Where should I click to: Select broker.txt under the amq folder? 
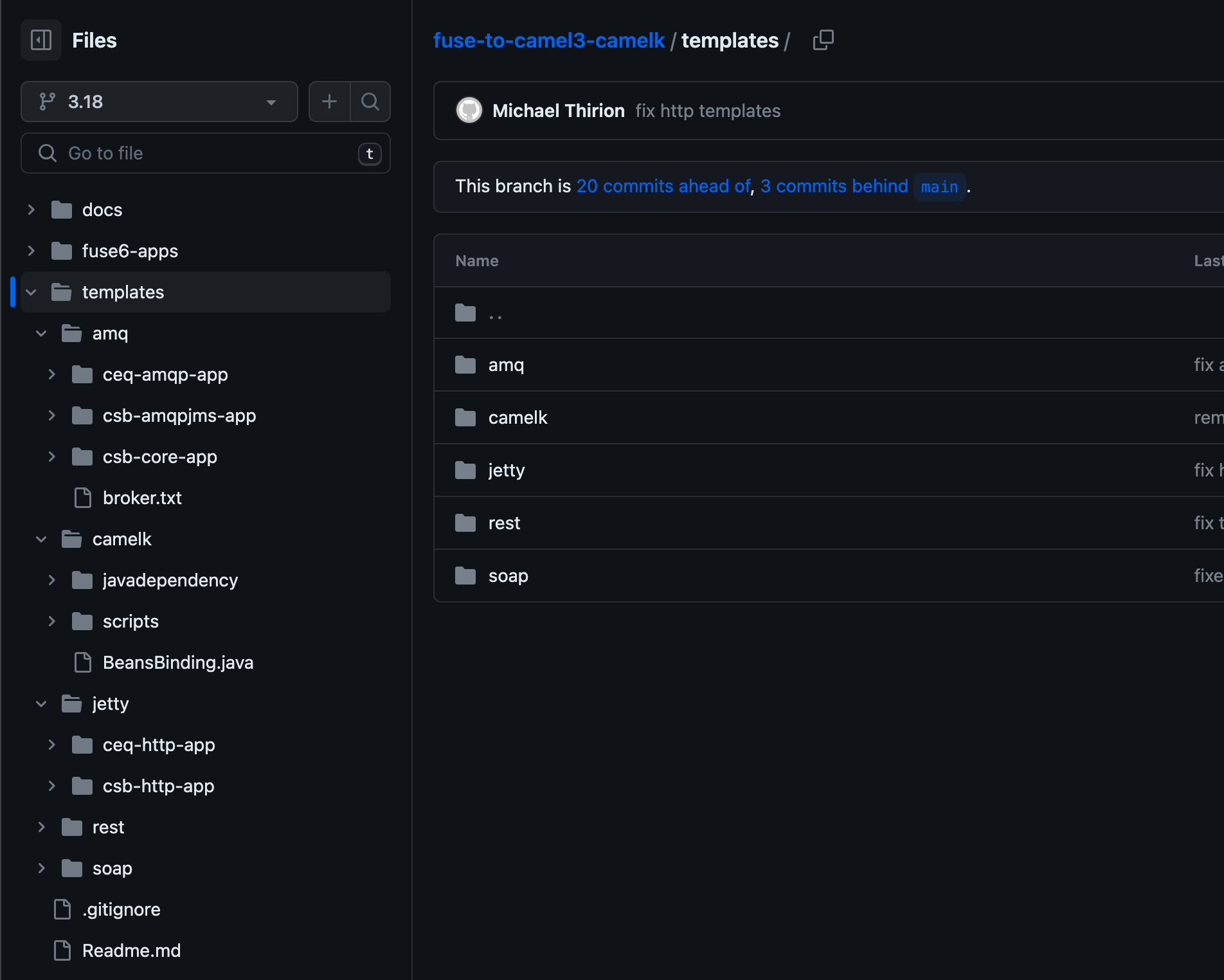pyautogui.click(x=142, y=498)
